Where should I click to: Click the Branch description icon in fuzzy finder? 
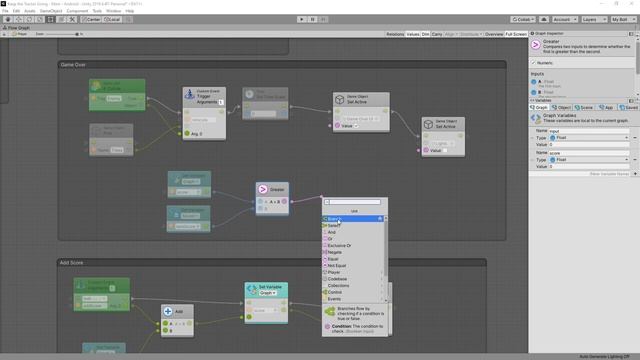(330, 312)
